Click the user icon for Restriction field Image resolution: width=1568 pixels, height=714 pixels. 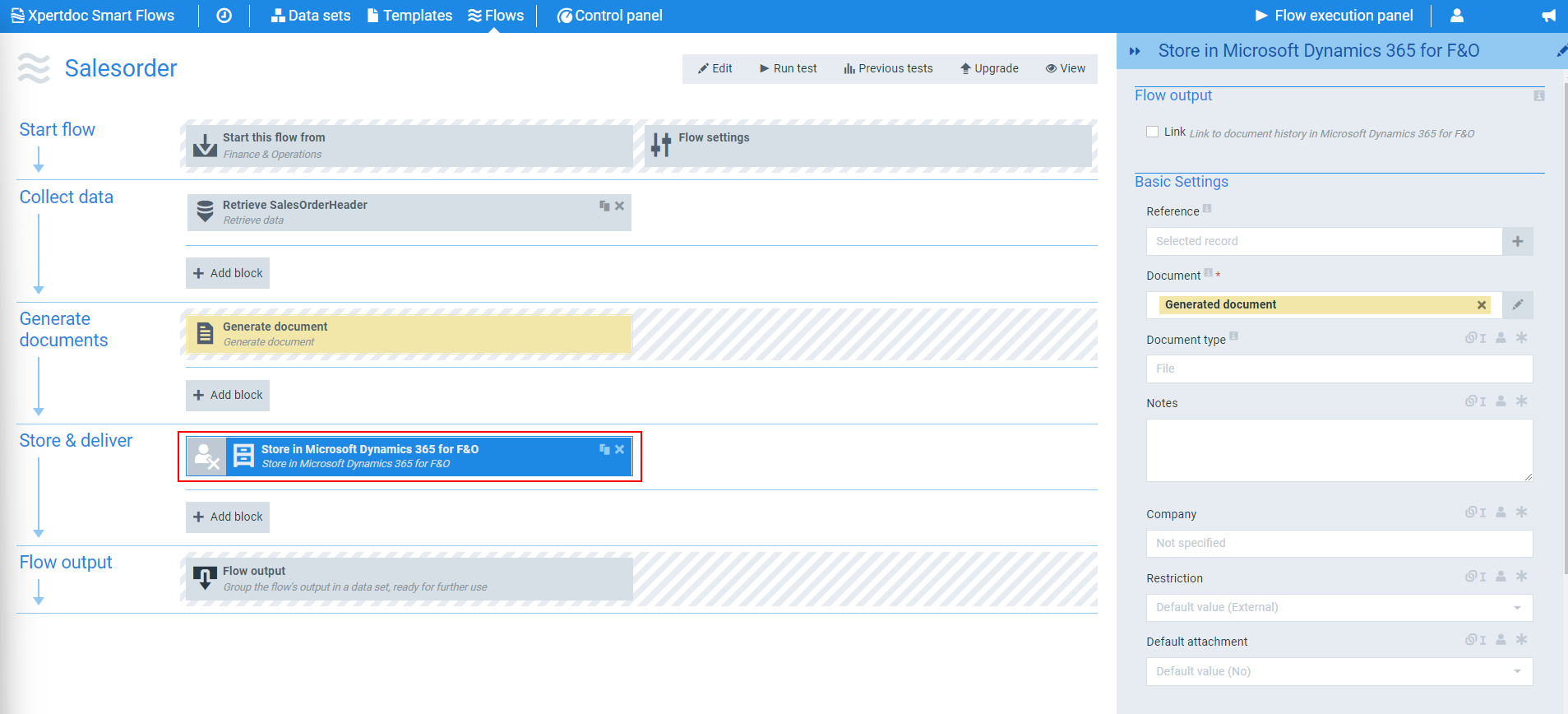[1501, 577]
